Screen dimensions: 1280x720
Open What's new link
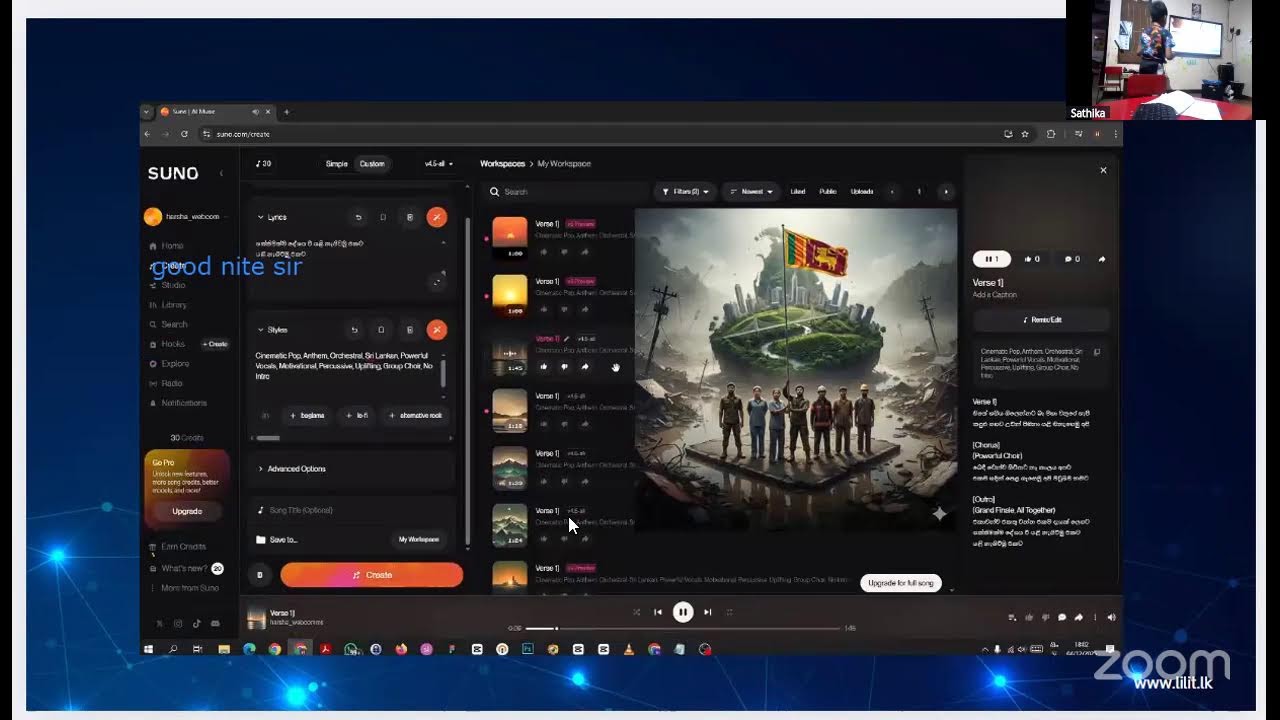coord(185,569)
